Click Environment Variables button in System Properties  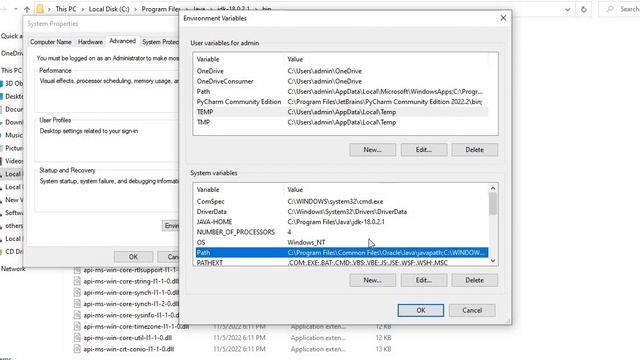coord(171,226)
